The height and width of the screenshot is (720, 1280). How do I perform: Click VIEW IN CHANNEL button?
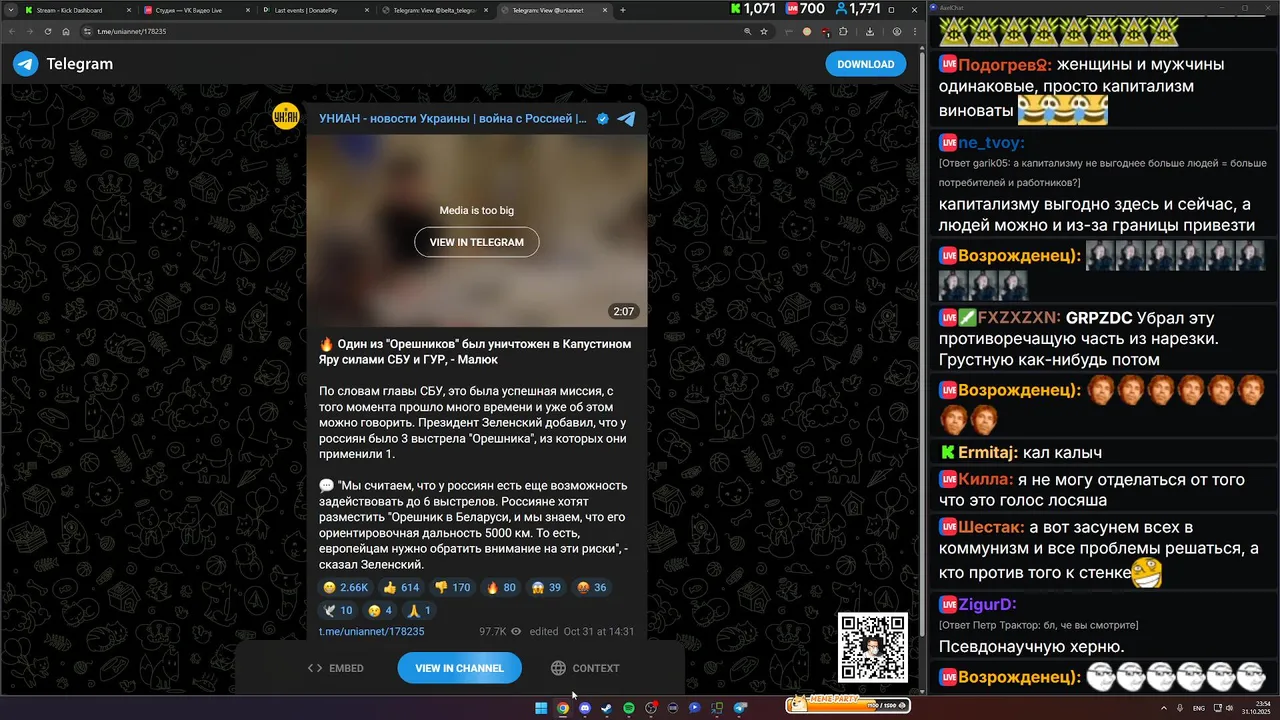coord(459,668)
